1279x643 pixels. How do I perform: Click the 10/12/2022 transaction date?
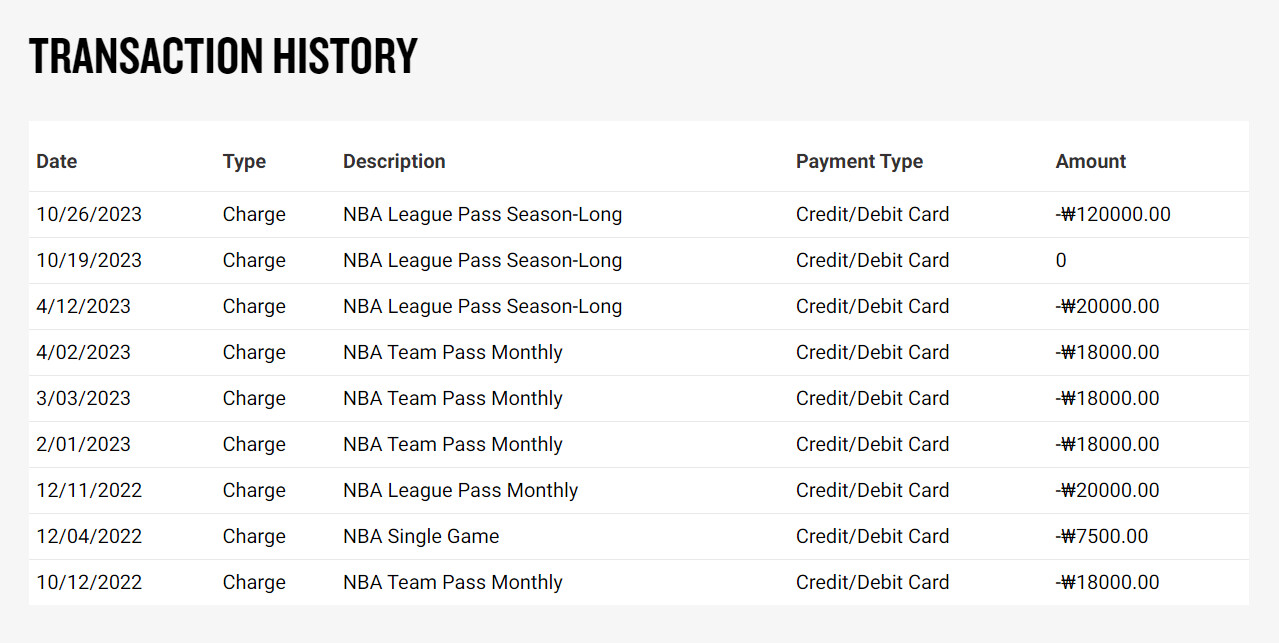click(x=89, y=582)
